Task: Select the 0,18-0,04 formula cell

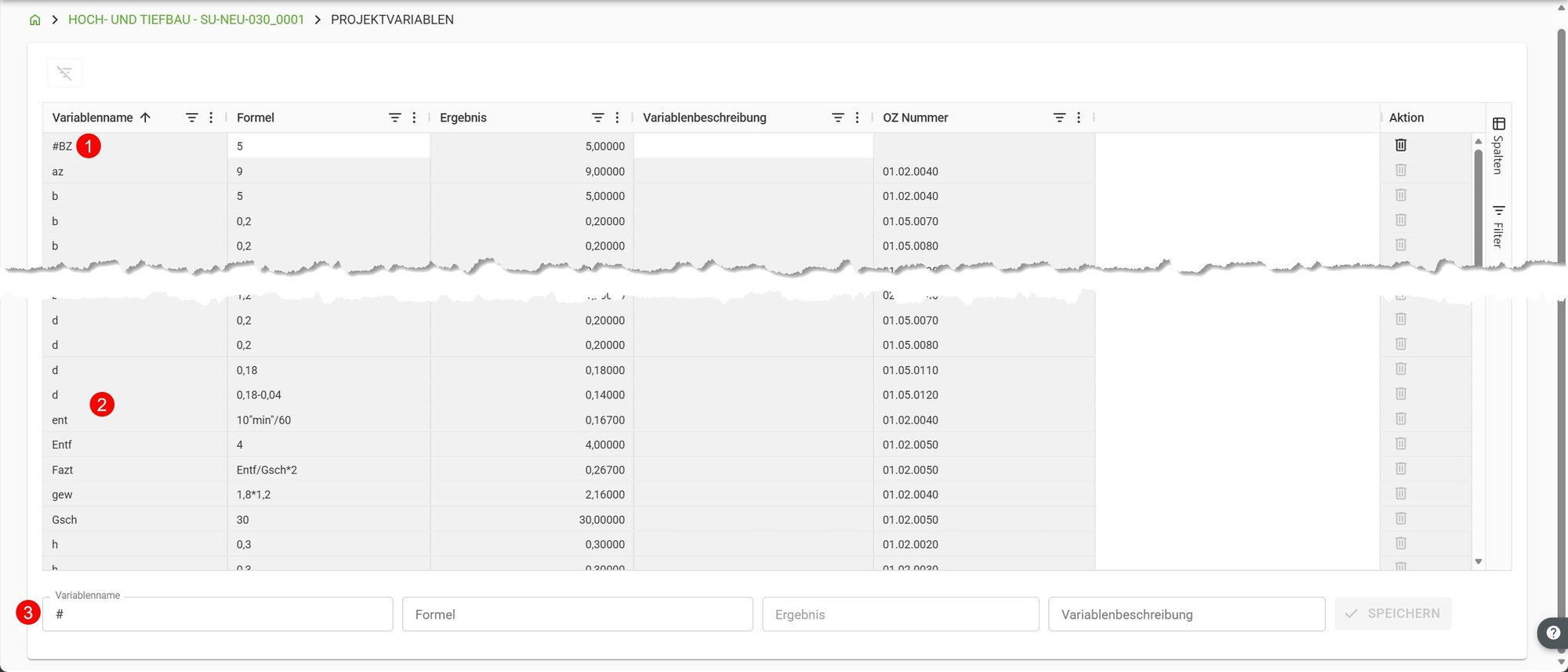Action: [x=328, y=394]
